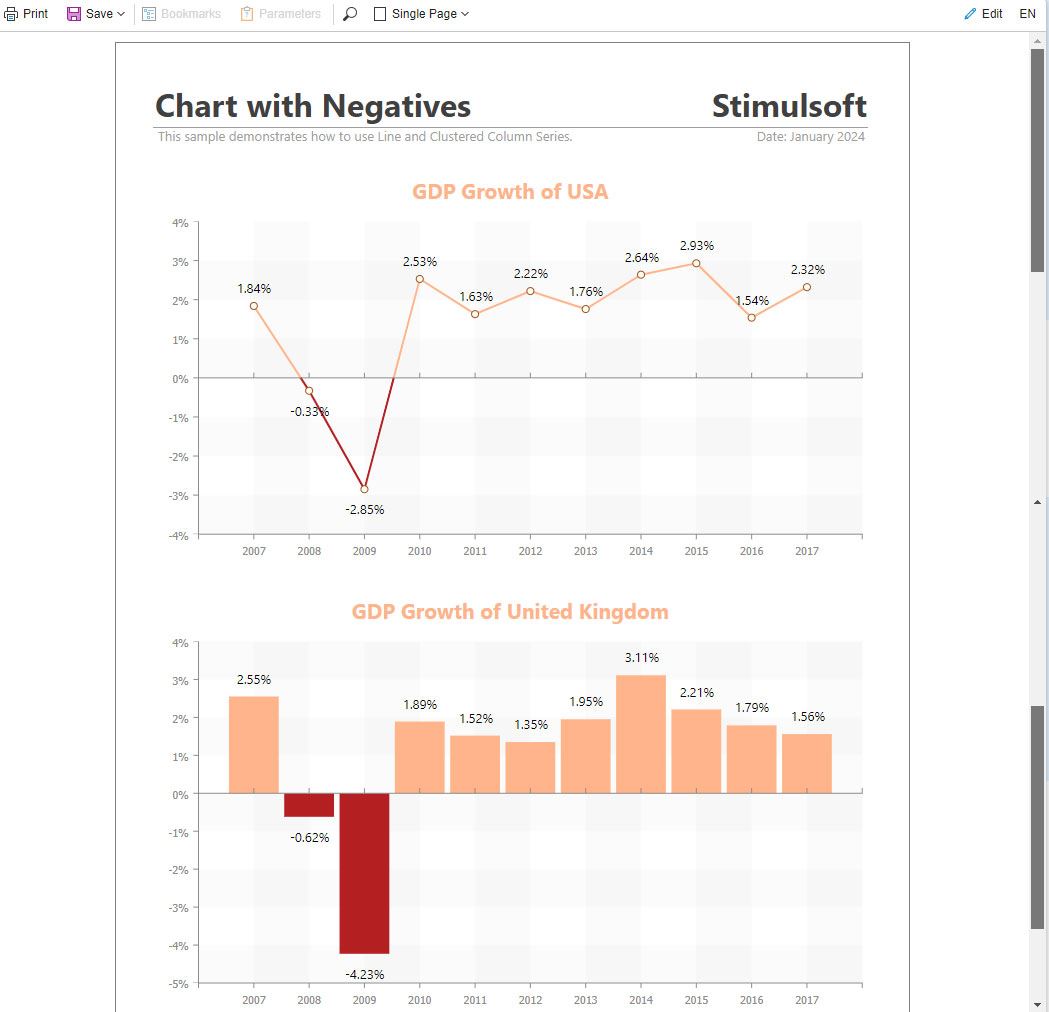The height and width of the screenshot is (1012, 1049).
Task: Click the 2009 data point on USA line chart
Action: click(364, 489)
